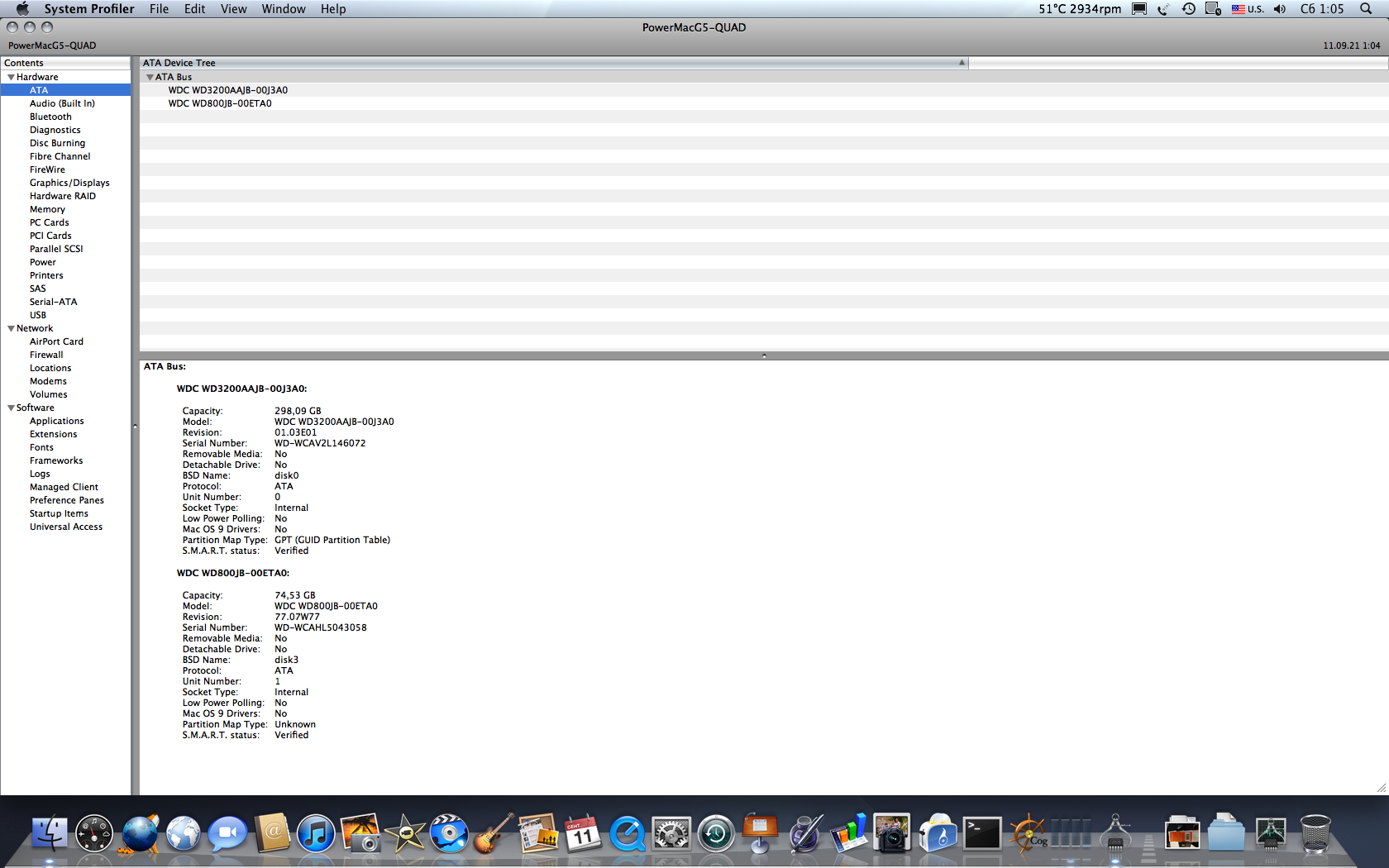Image resolution: width=1389 pixels, height=868 pixels.
Task: Select WDC WD3200AAJB-00J3A0 in device tree
Action: point(228,90)
